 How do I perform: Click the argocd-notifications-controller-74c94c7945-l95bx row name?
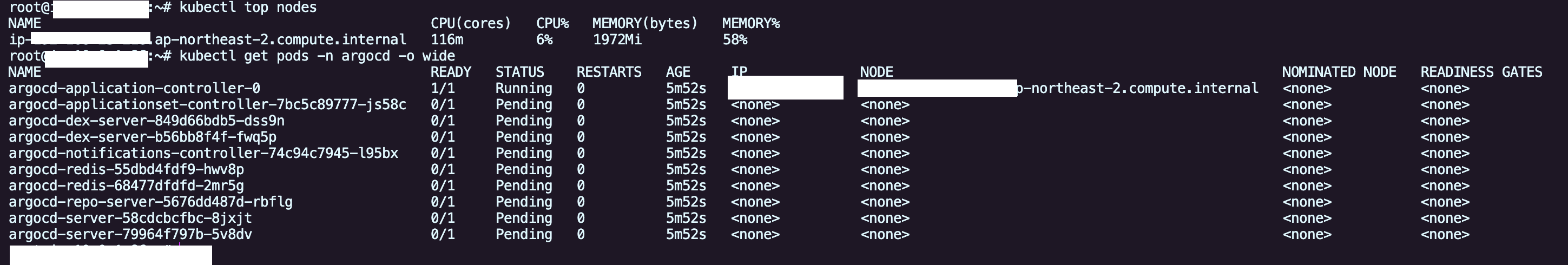click(203, 153)
